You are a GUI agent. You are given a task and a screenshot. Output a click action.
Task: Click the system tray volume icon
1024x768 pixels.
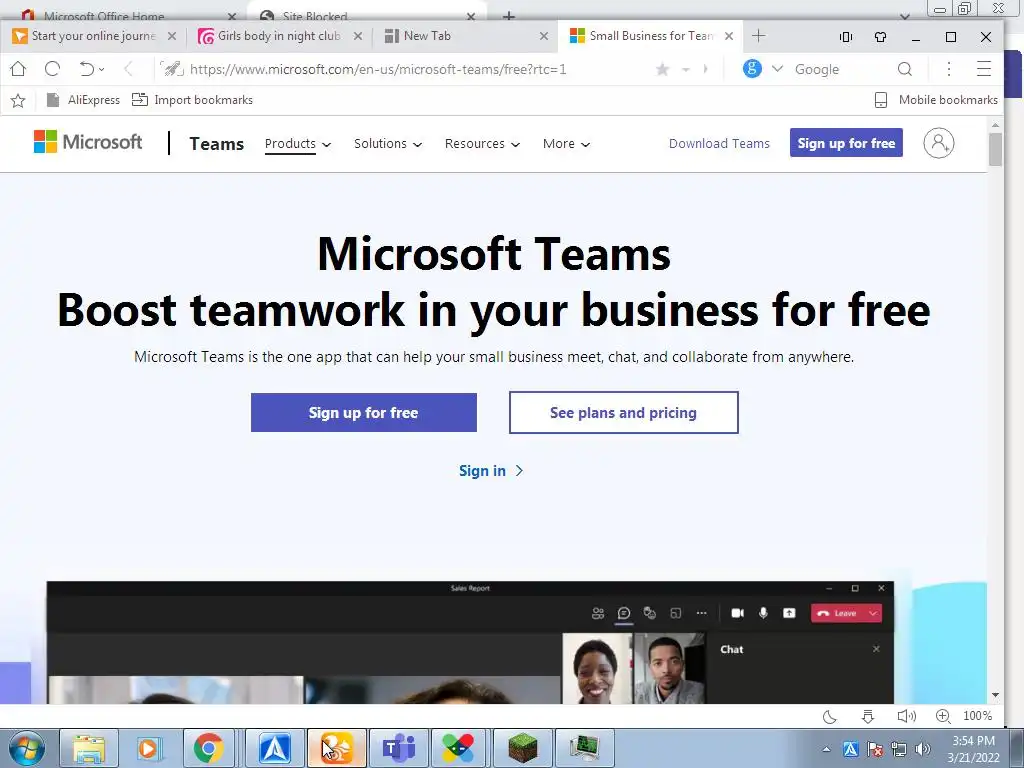point(923,749)
